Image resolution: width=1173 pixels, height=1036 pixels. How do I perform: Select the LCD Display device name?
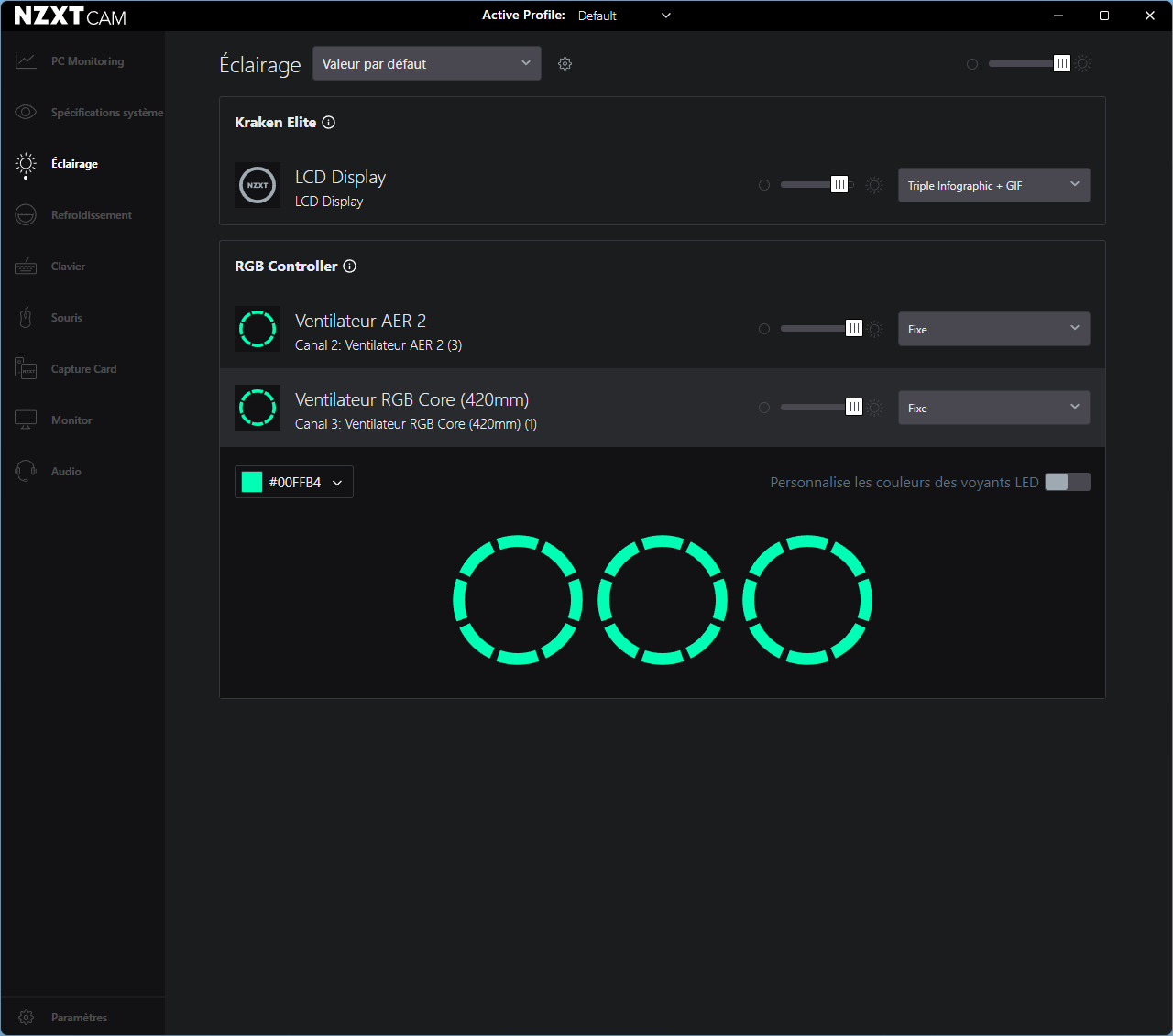pos(340,178)
